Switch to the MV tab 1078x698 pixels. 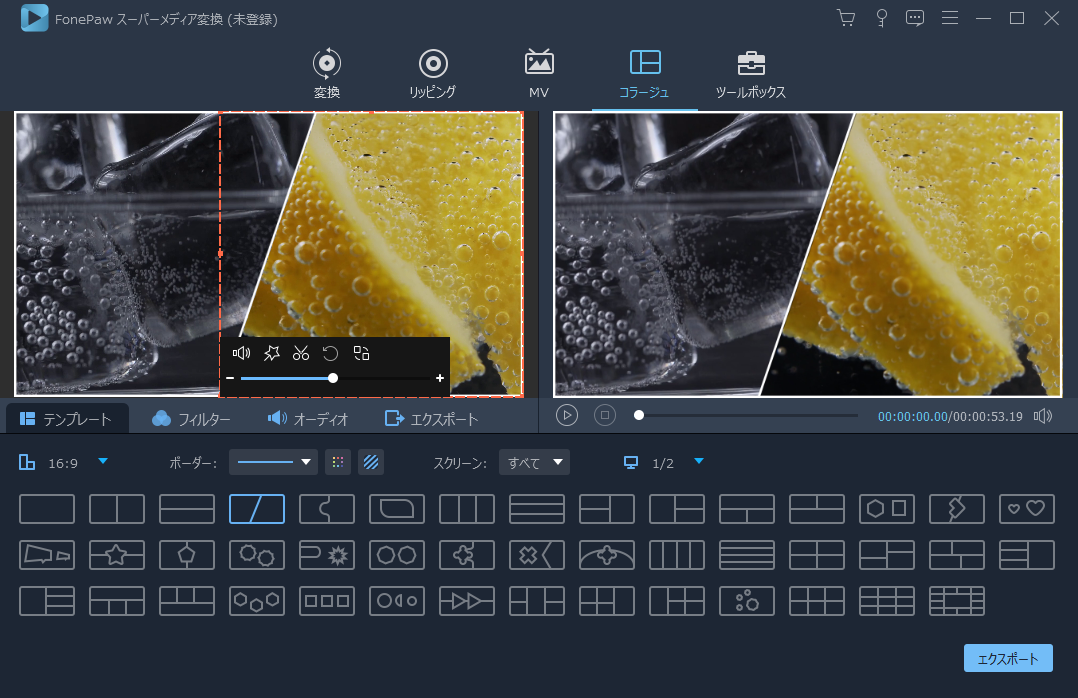[539, 73]
